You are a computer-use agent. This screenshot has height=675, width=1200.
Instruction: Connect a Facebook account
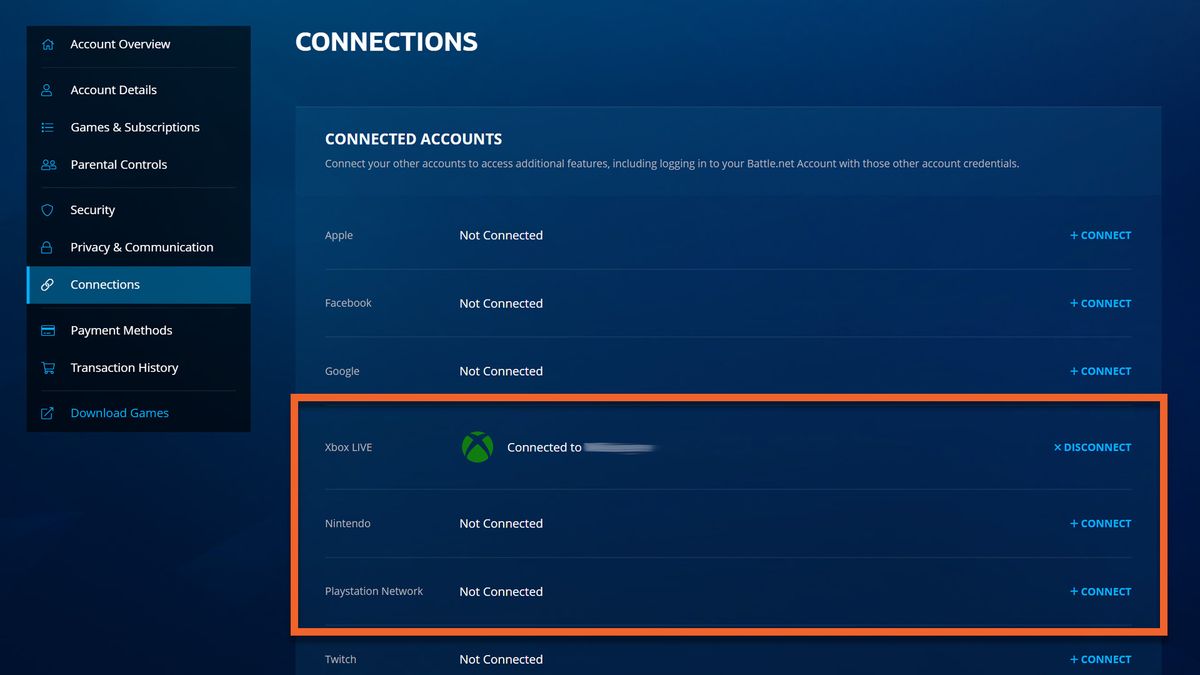[1100, 303]
